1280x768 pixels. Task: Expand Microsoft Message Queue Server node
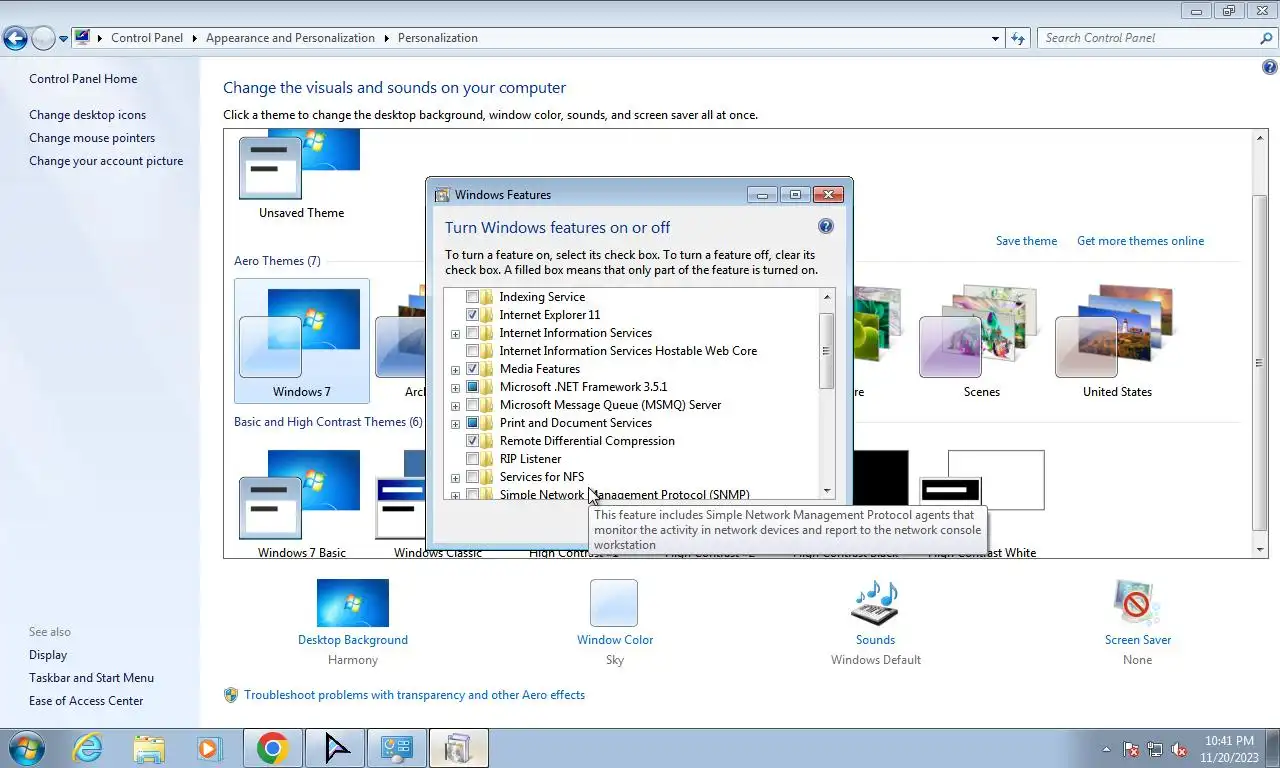tap(456, 406)
